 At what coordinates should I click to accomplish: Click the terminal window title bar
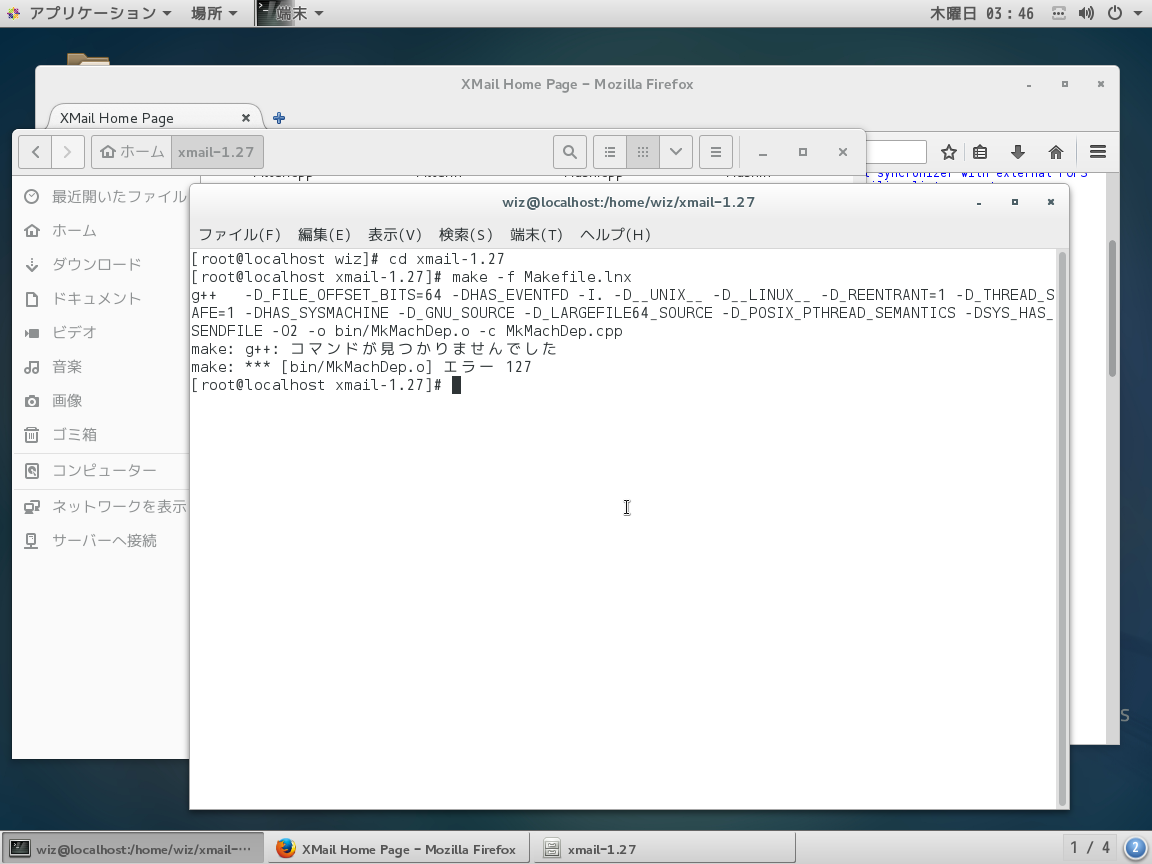click(x=629, y=202)
